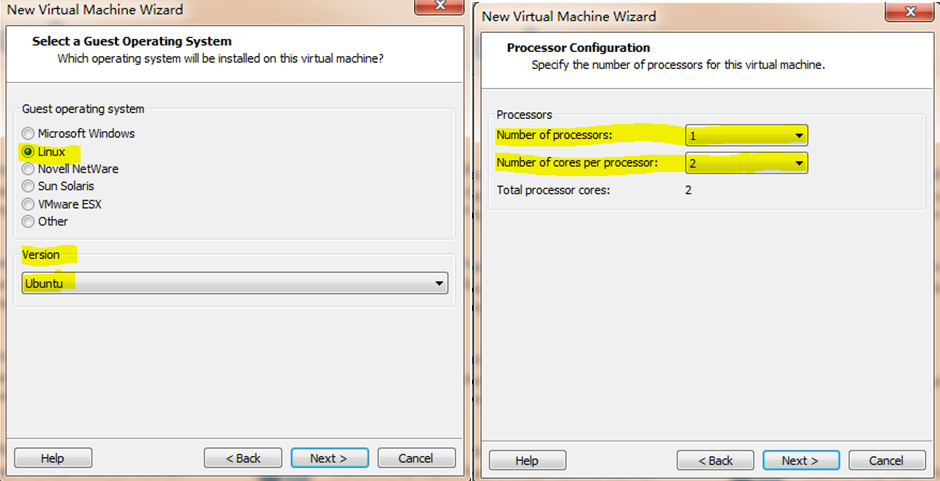This screenshot has width=940, height=481.
Task: Open the Number of processors dropdown
Action: pyautogui.click(x=747, y=136)
